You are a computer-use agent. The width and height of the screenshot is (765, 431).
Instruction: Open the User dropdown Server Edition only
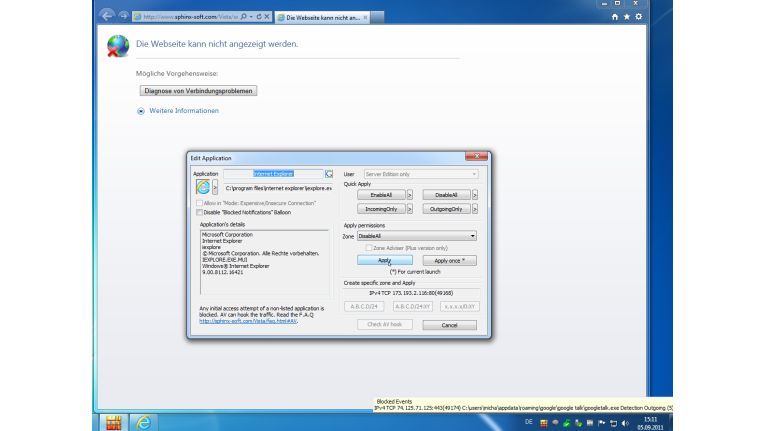coord(420,174)
